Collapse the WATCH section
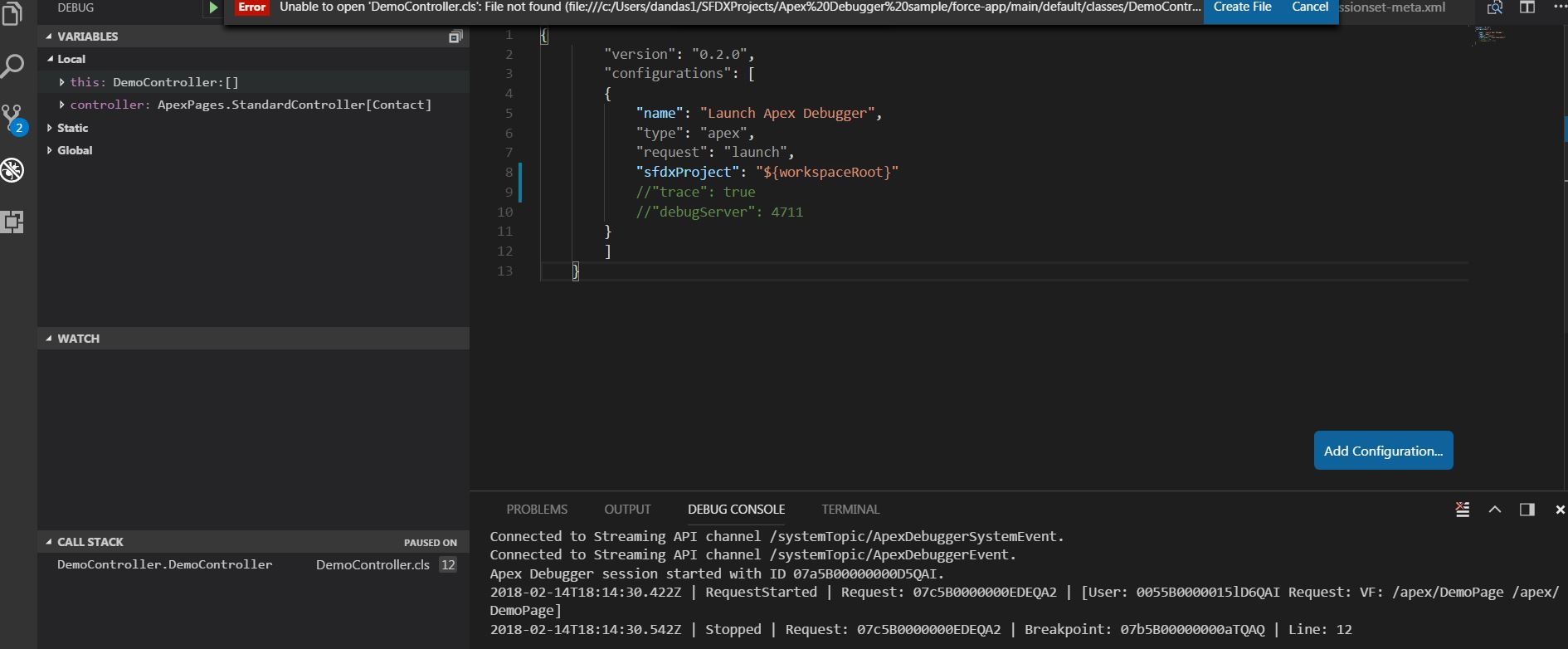The width and height of the screenshot is (1568, 649). [253, 339]
